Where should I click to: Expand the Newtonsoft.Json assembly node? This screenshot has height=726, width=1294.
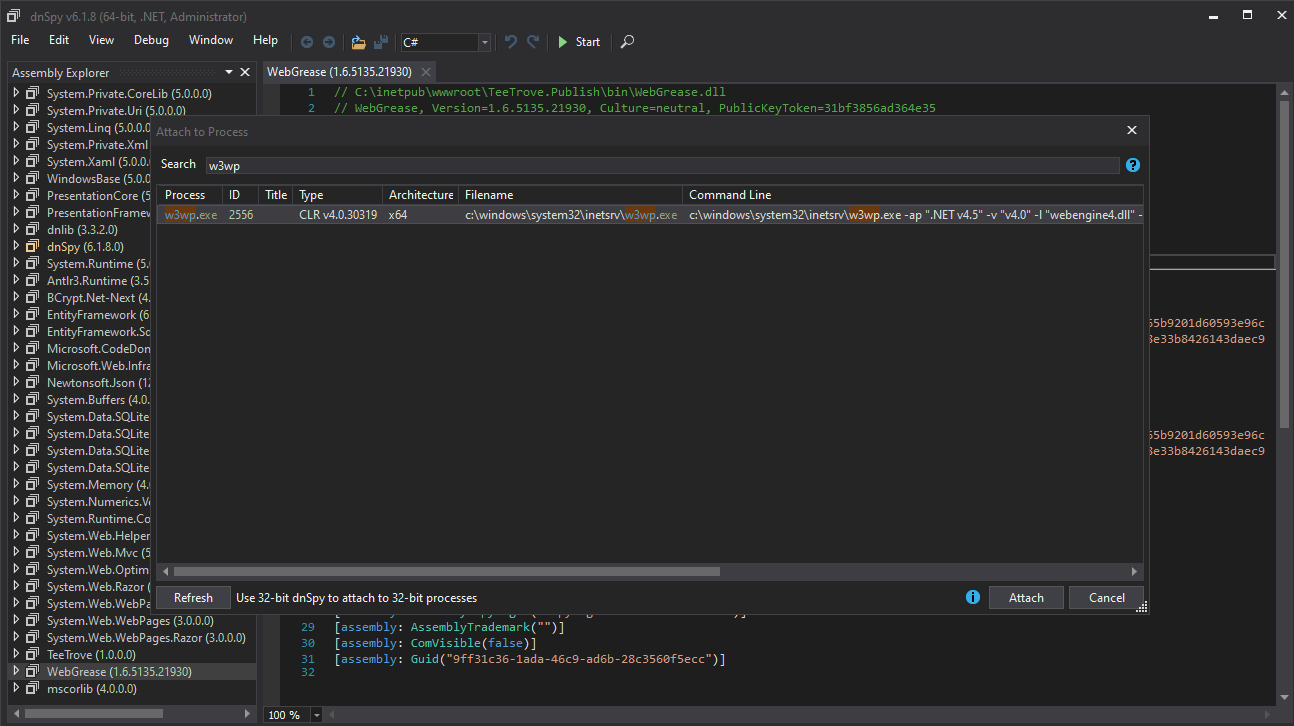pos(16,382)
